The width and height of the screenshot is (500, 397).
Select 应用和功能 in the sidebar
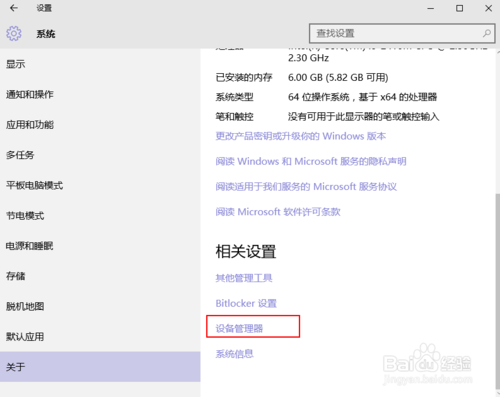click(100, 125)
